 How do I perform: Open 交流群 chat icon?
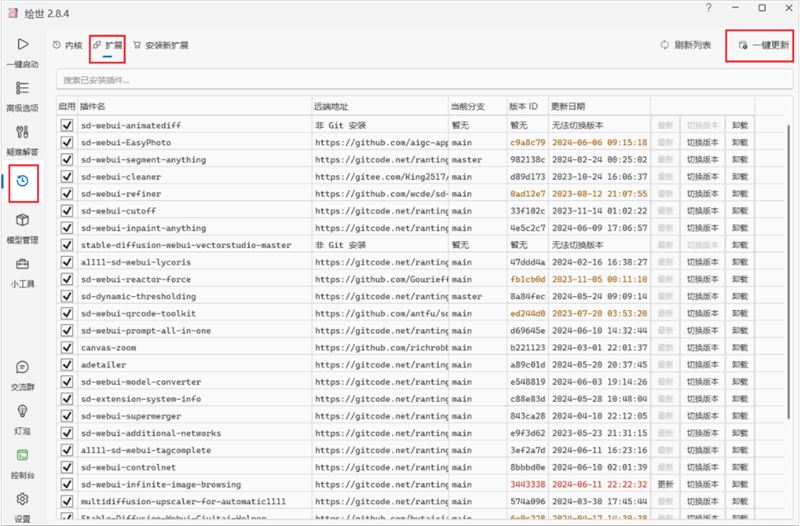pos(22,367)
